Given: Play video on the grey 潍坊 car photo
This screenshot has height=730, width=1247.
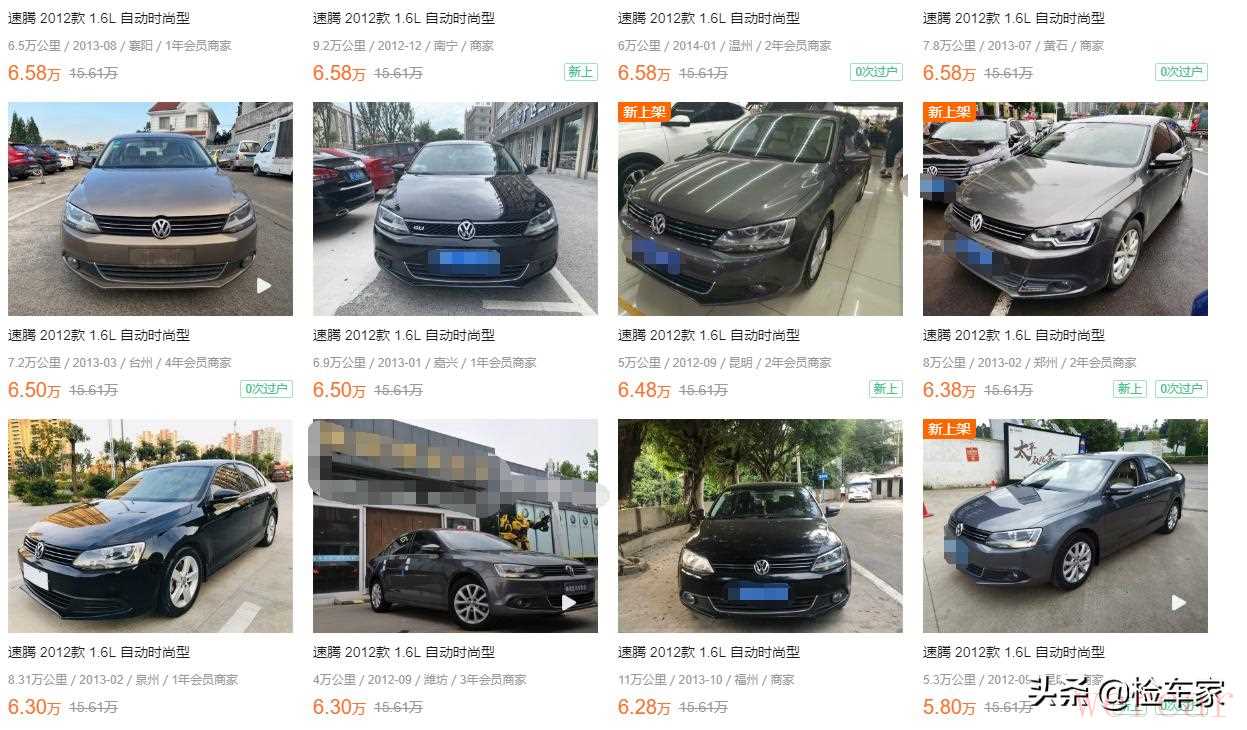Looking at the screenshot, I should (x=569, y=603).
